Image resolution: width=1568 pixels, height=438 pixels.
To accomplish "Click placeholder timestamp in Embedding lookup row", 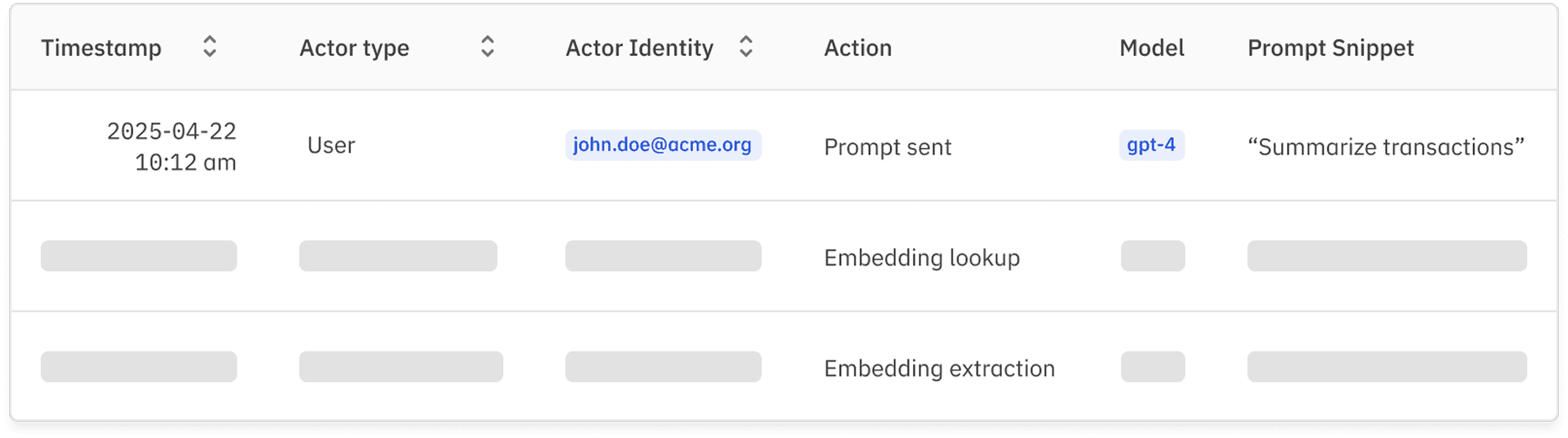I will tap(139, 256).
